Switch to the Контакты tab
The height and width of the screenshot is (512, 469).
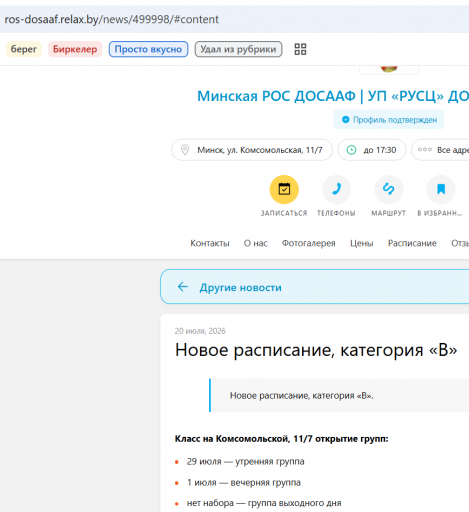click(210, 243)
